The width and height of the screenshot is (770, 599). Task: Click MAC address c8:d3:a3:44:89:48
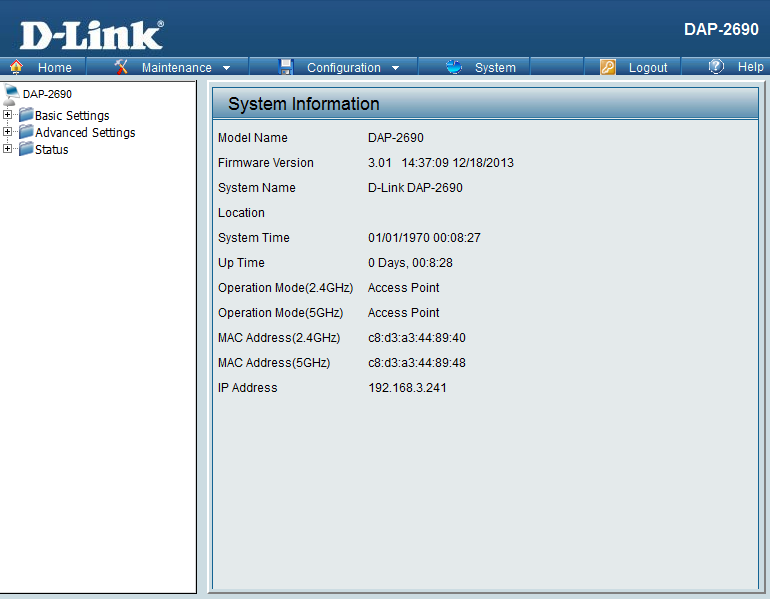coord(416,363)
